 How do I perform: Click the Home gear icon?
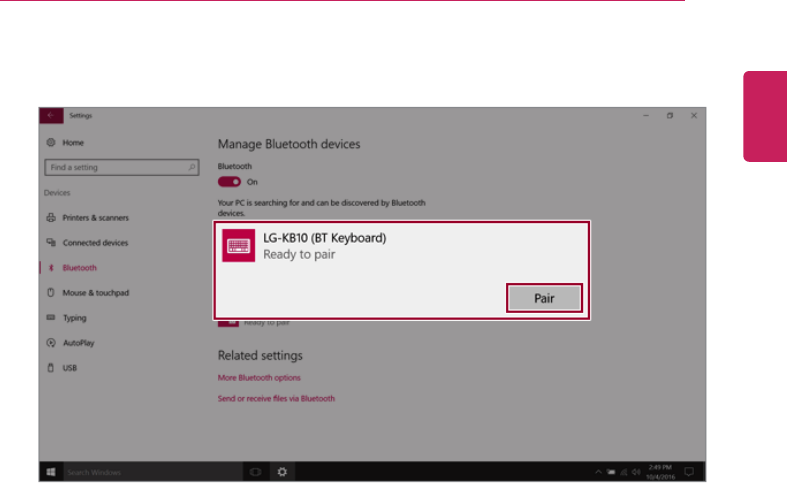[51, 143]
